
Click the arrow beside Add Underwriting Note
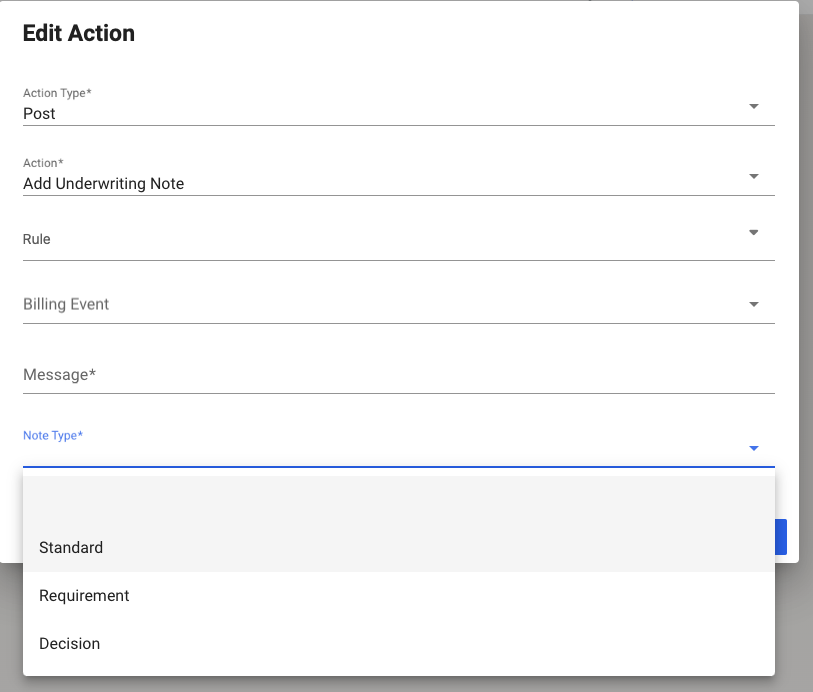[x=754, y=177]
